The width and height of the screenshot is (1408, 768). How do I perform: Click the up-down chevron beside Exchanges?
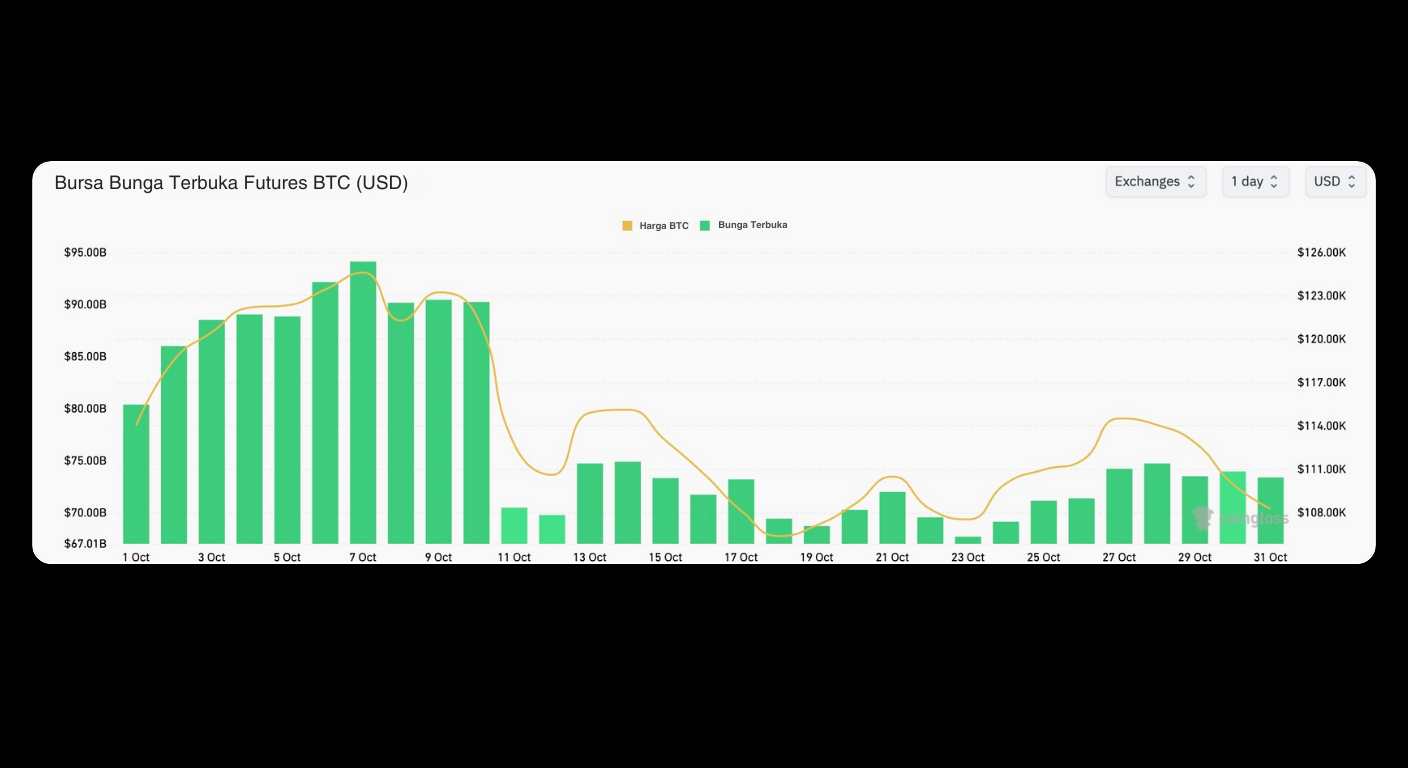coord(1191,181)
